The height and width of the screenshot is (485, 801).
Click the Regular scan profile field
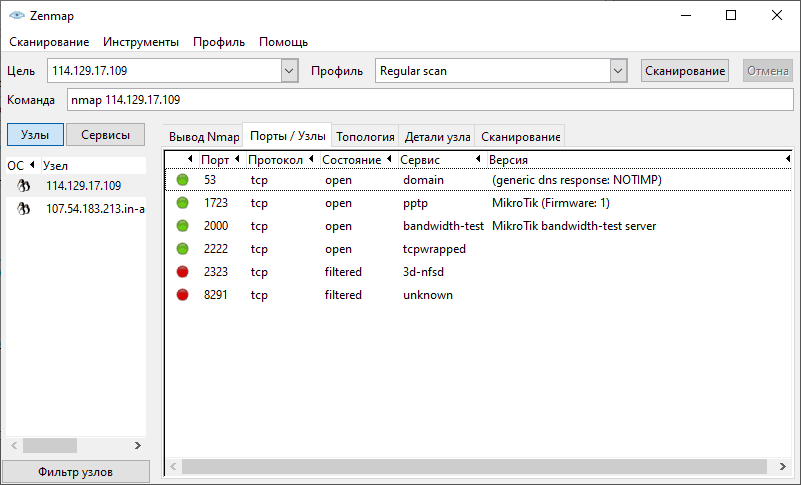tap(493, 71)
